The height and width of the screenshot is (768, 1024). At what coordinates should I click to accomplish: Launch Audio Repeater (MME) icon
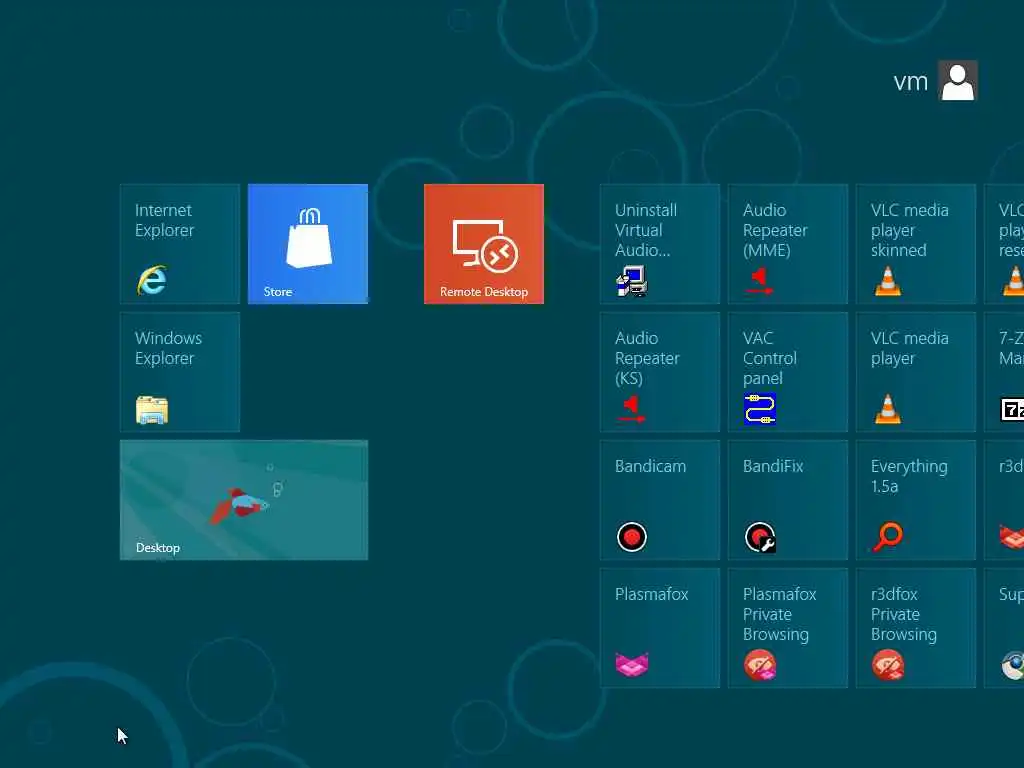coord(760,281)
